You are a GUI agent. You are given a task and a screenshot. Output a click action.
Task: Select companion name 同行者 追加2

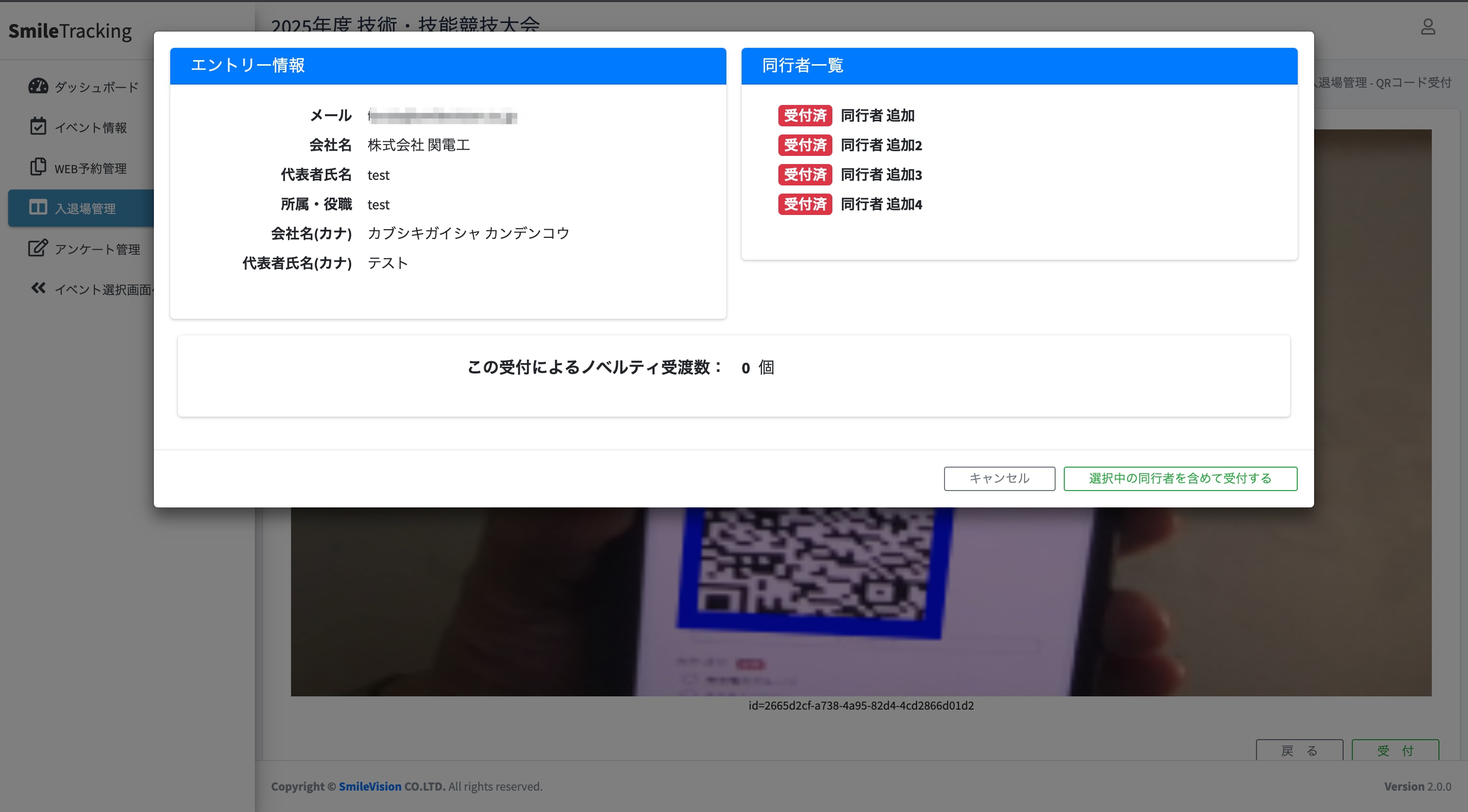(881, 145)
